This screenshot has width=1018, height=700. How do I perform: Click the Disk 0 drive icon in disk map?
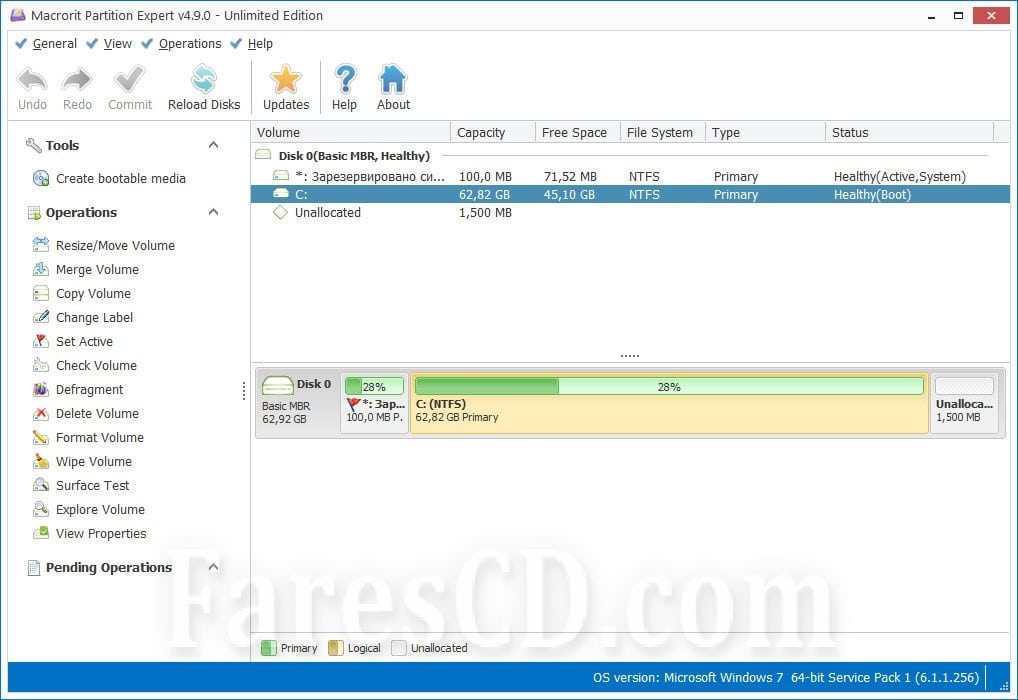click(278, 385)
